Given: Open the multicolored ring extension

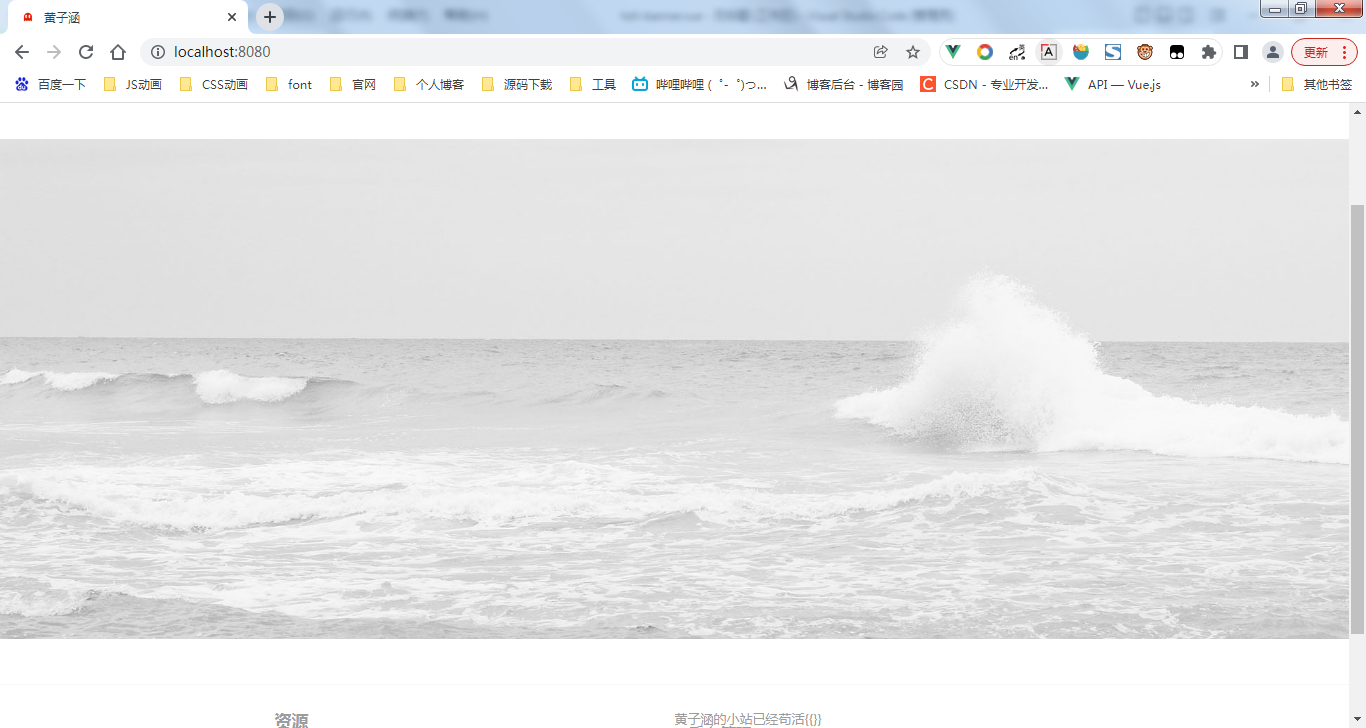Looking at the screenshot, I should click(985, 52).
